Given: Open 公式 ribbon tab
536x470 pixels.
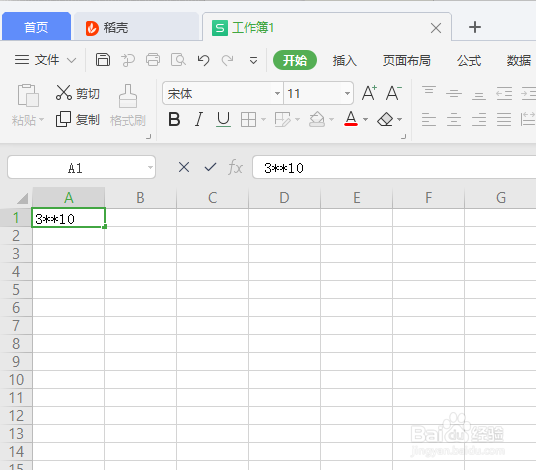Looking at the screenshot, I should tap(469, 61).
